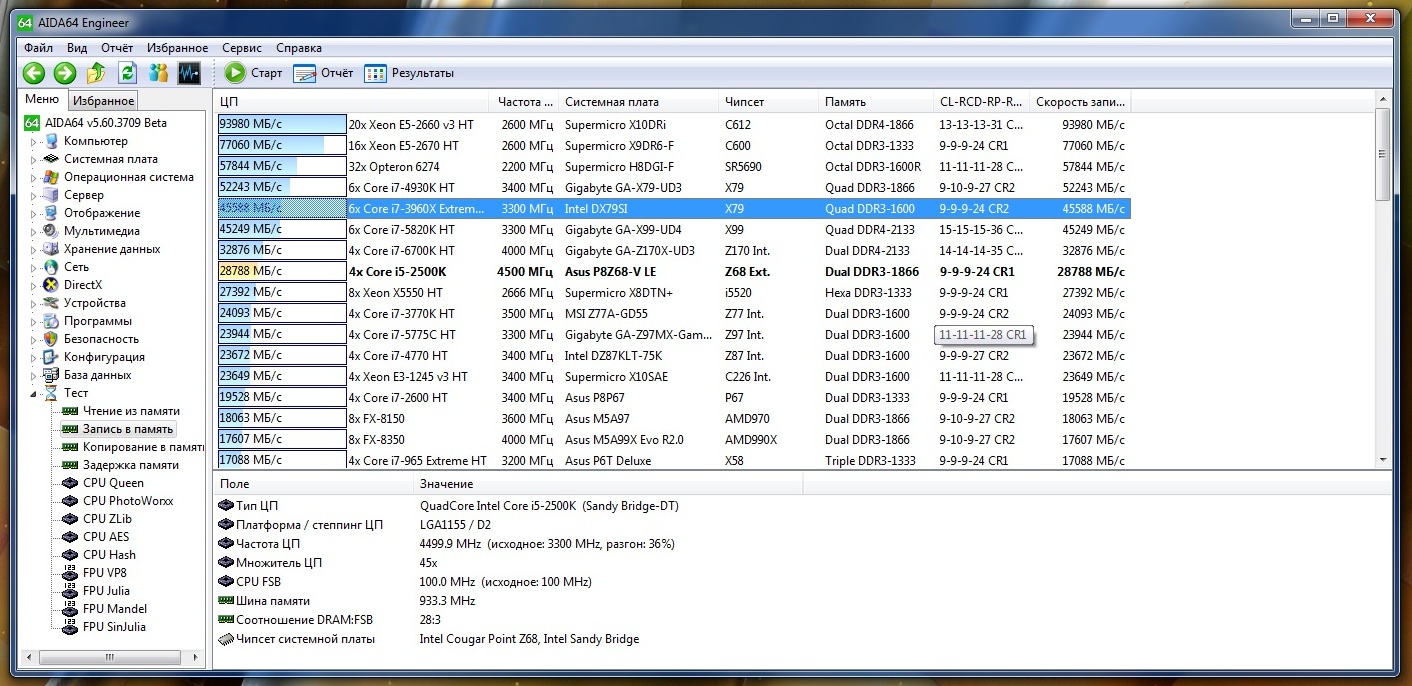Select the FPU SinJulia benchmark icon
The image size is (1412, 686).
pyautogui.click(x=70, y=627)
